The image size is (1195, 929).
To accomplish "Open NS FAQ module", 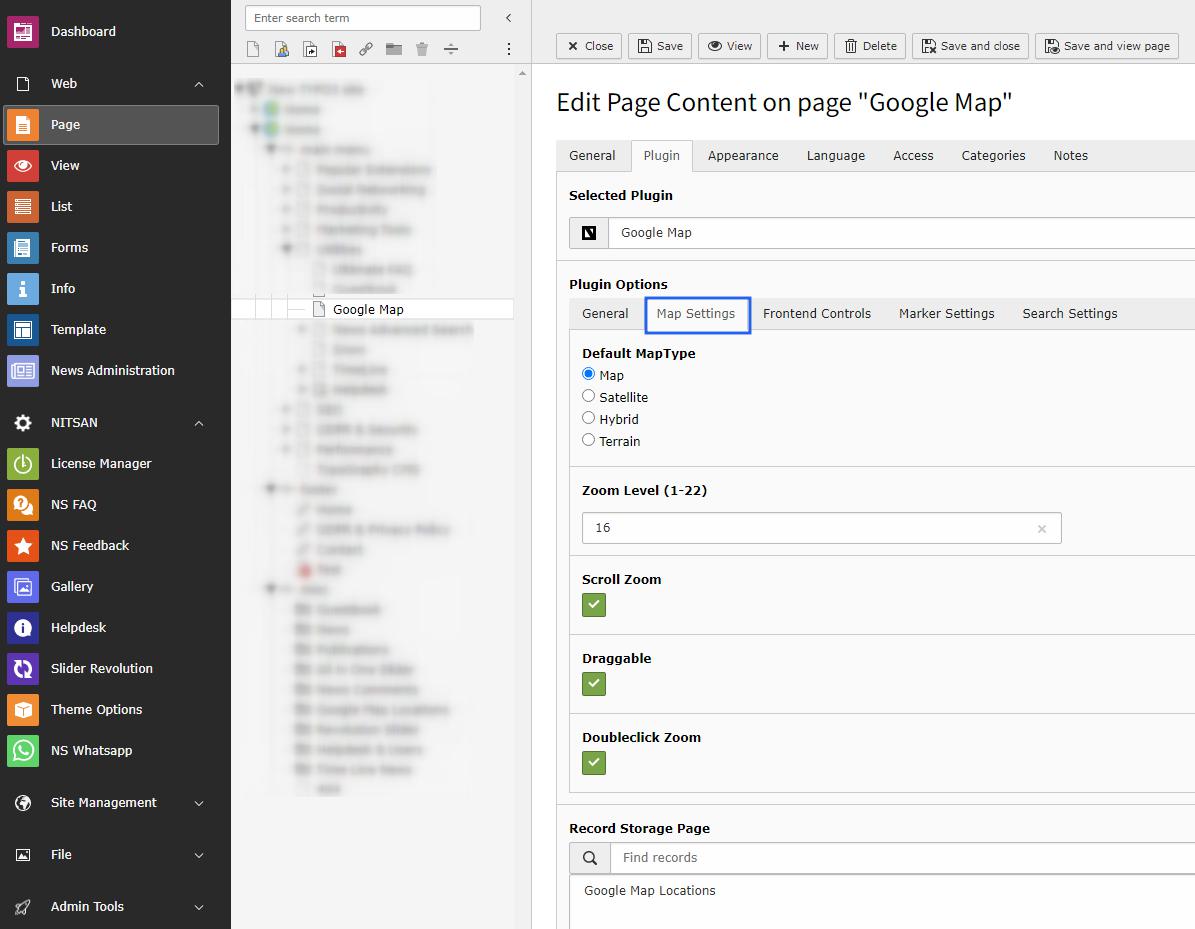I will click(x=111, y=505).
